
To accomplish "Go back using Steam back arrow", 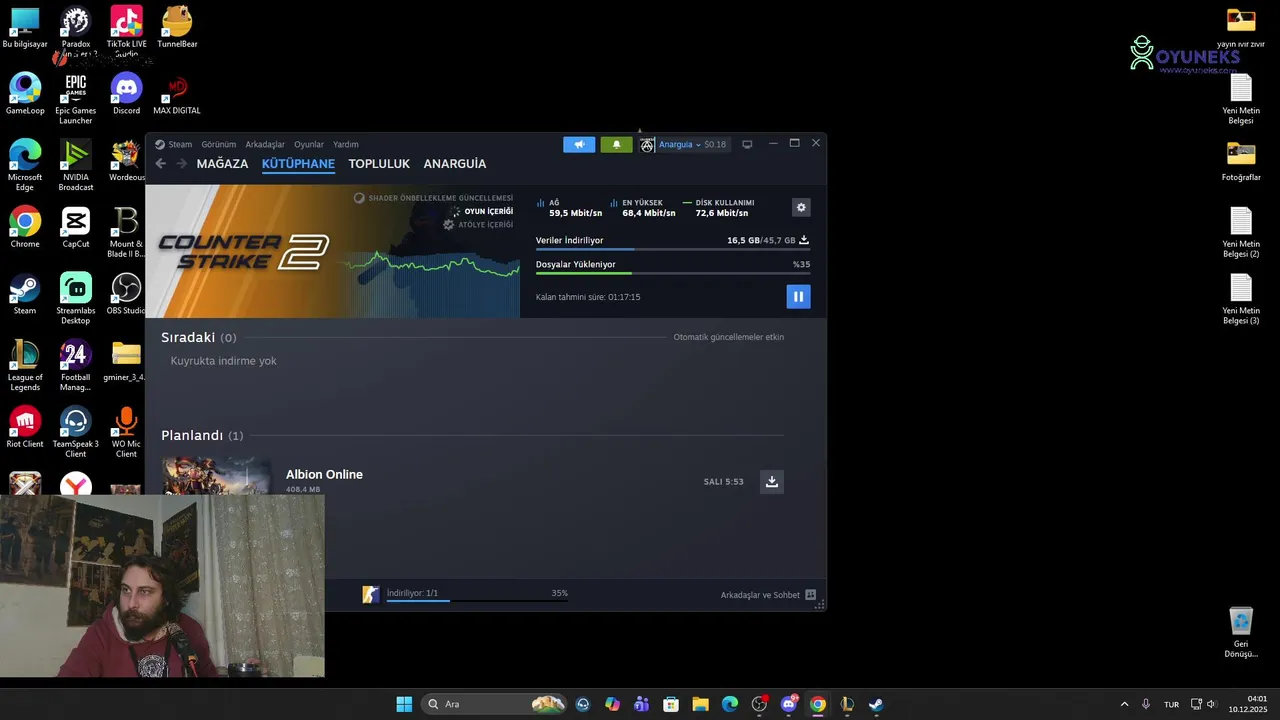I will click(x=161, y=164).
